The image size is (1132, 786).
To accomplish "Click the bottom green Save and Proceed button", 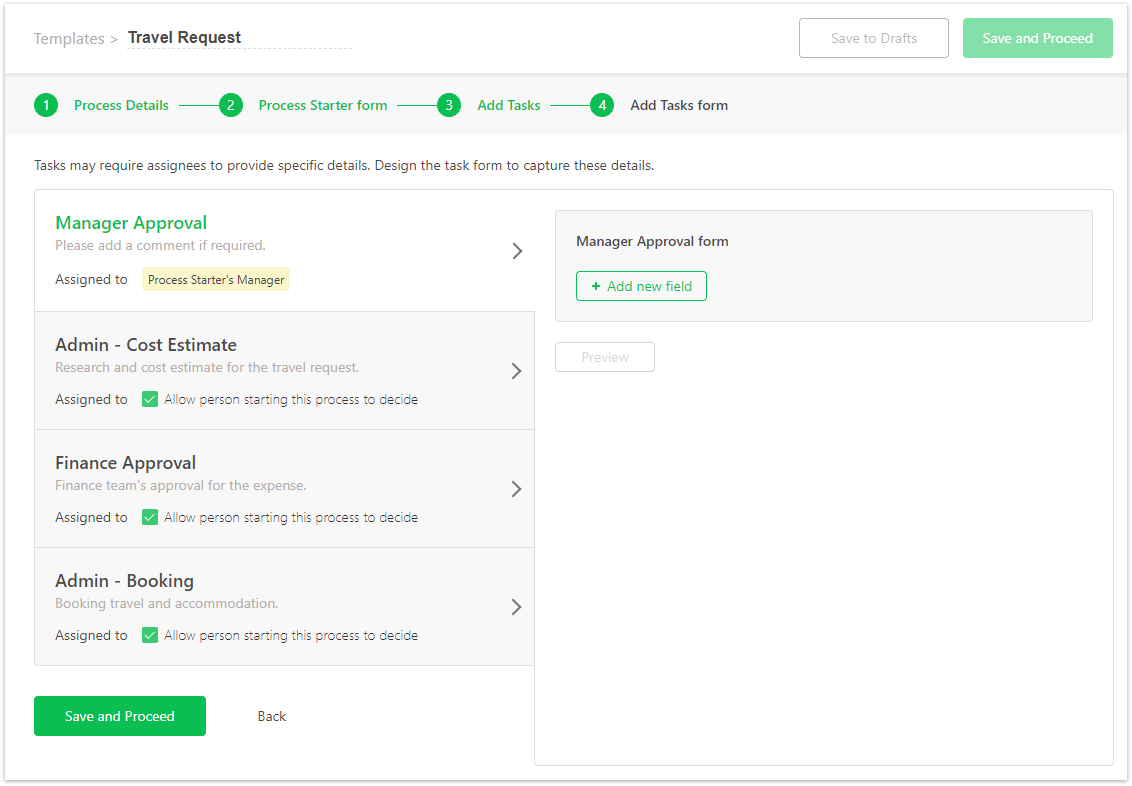I will click(120, 716).
